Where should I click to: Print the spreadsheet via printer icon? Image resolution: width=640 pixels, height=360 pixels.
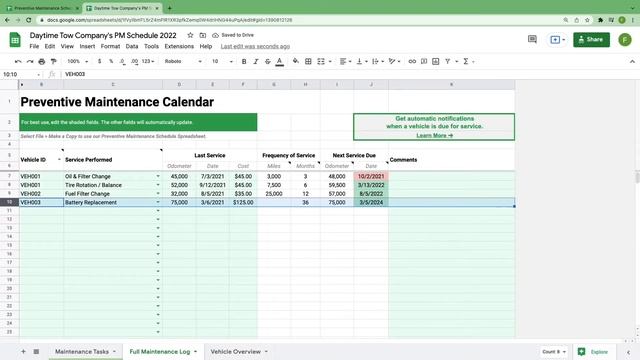[42, 61]
